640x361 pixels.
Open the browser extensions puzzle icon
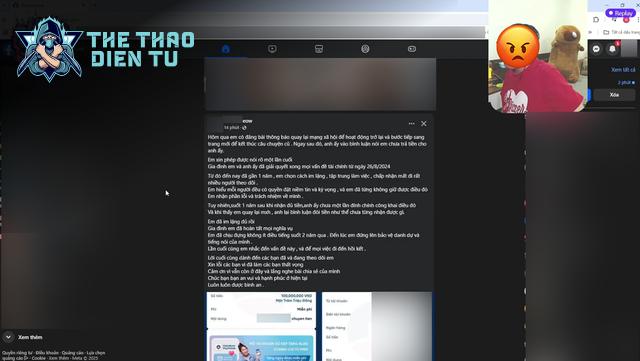tap(596, 19)
